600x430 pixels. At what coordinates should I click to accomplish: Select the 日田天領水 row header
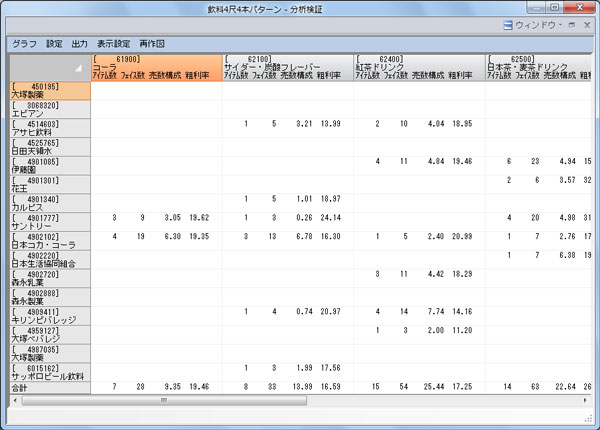click(x=50, y=147)
